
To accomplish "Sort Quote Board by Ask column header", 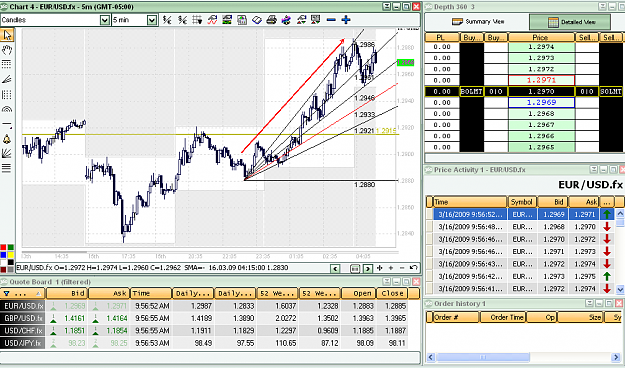I will [108, 293].
